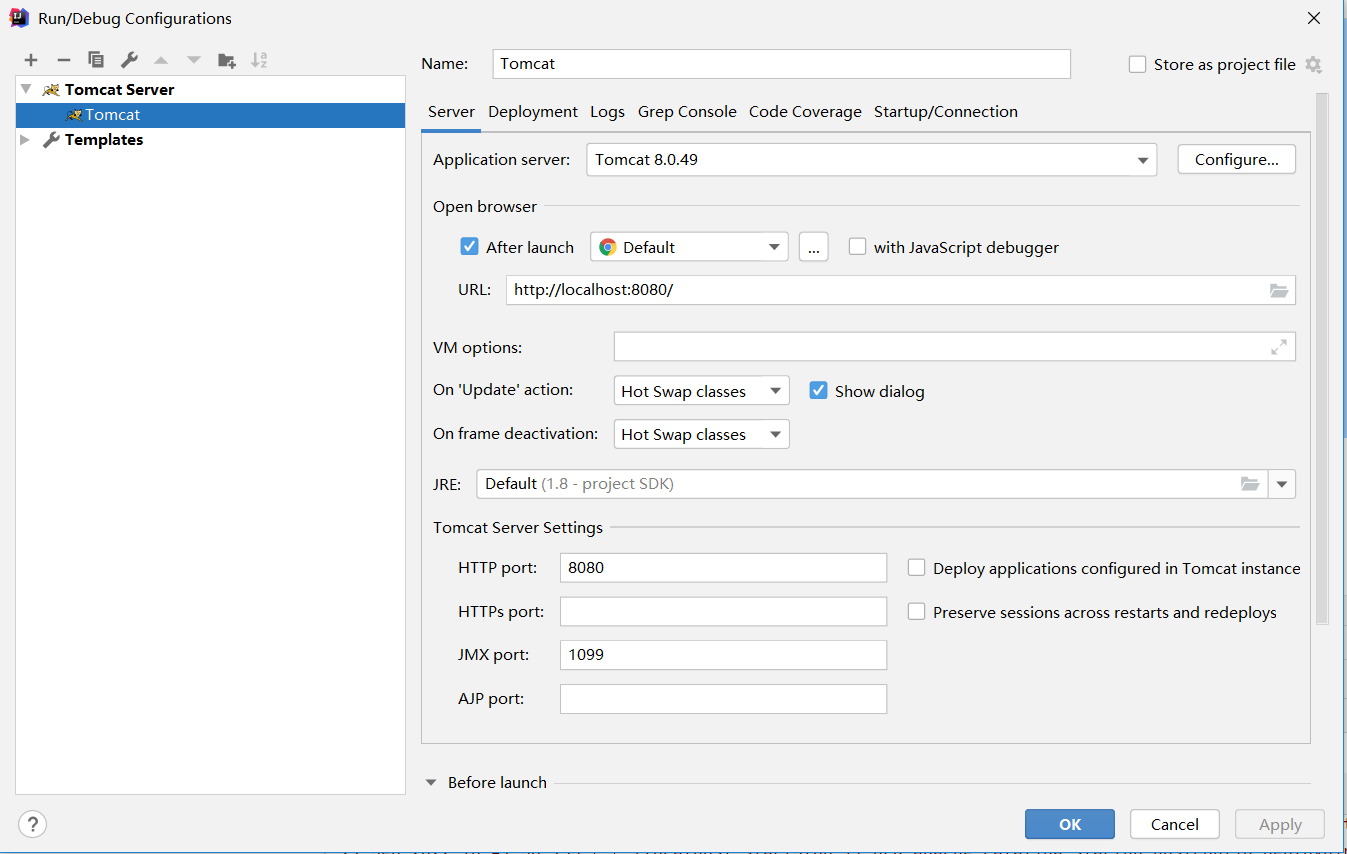This screenshot has height=854, width=1347.
Task: Click gear icon beside Store as project file
Action: point(1313,64)
